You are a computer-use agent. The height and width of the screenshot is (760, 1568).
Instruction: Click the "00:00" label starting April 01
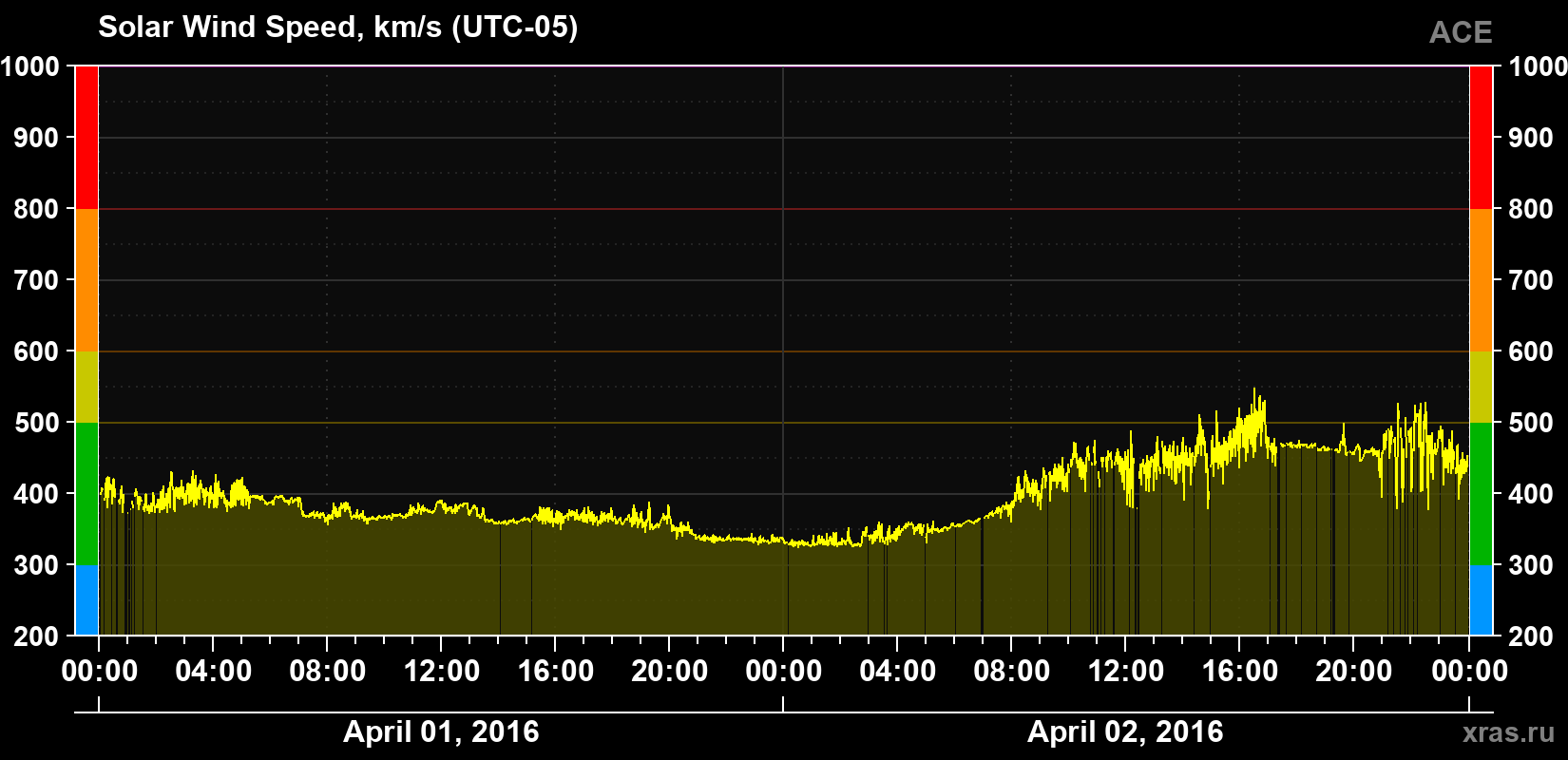pyautogui.click(x=100, y=672)
